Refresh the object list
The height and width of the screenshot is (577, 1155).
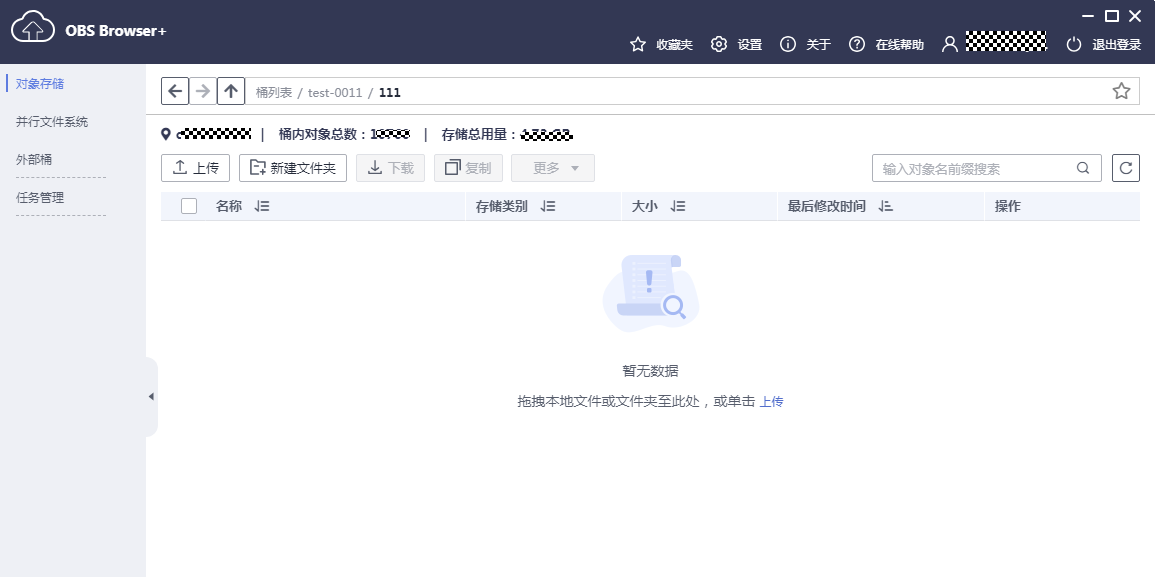click(1126, 168)
